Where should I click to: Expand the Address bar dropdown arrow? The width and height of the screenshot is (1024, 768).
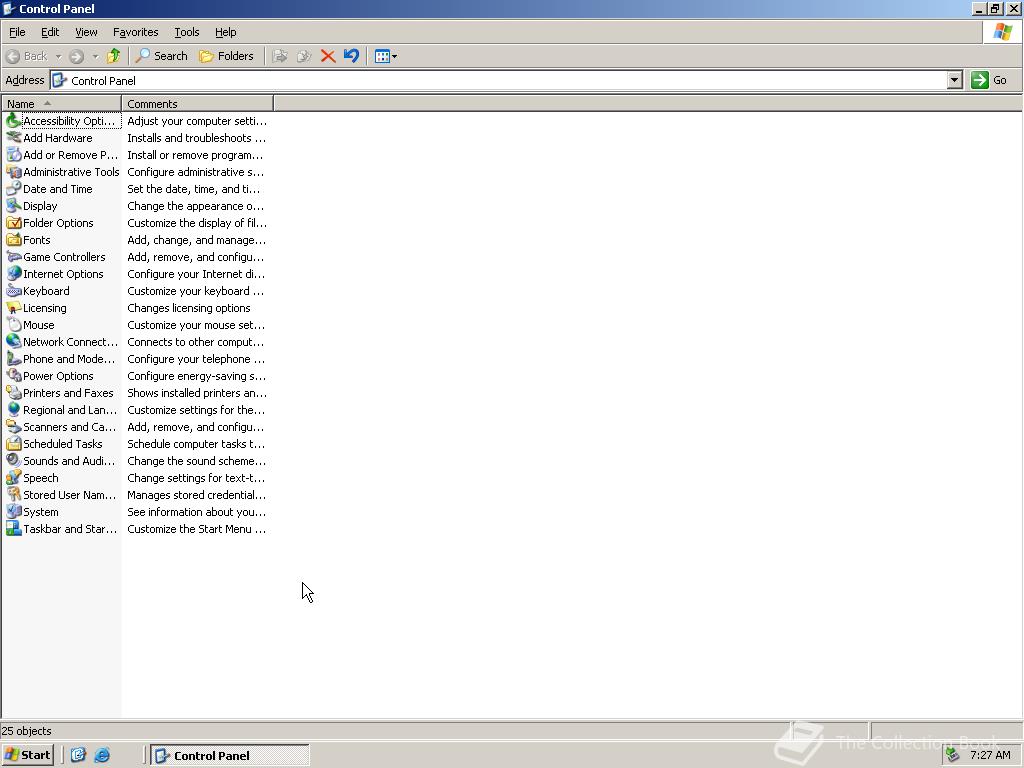954,80
